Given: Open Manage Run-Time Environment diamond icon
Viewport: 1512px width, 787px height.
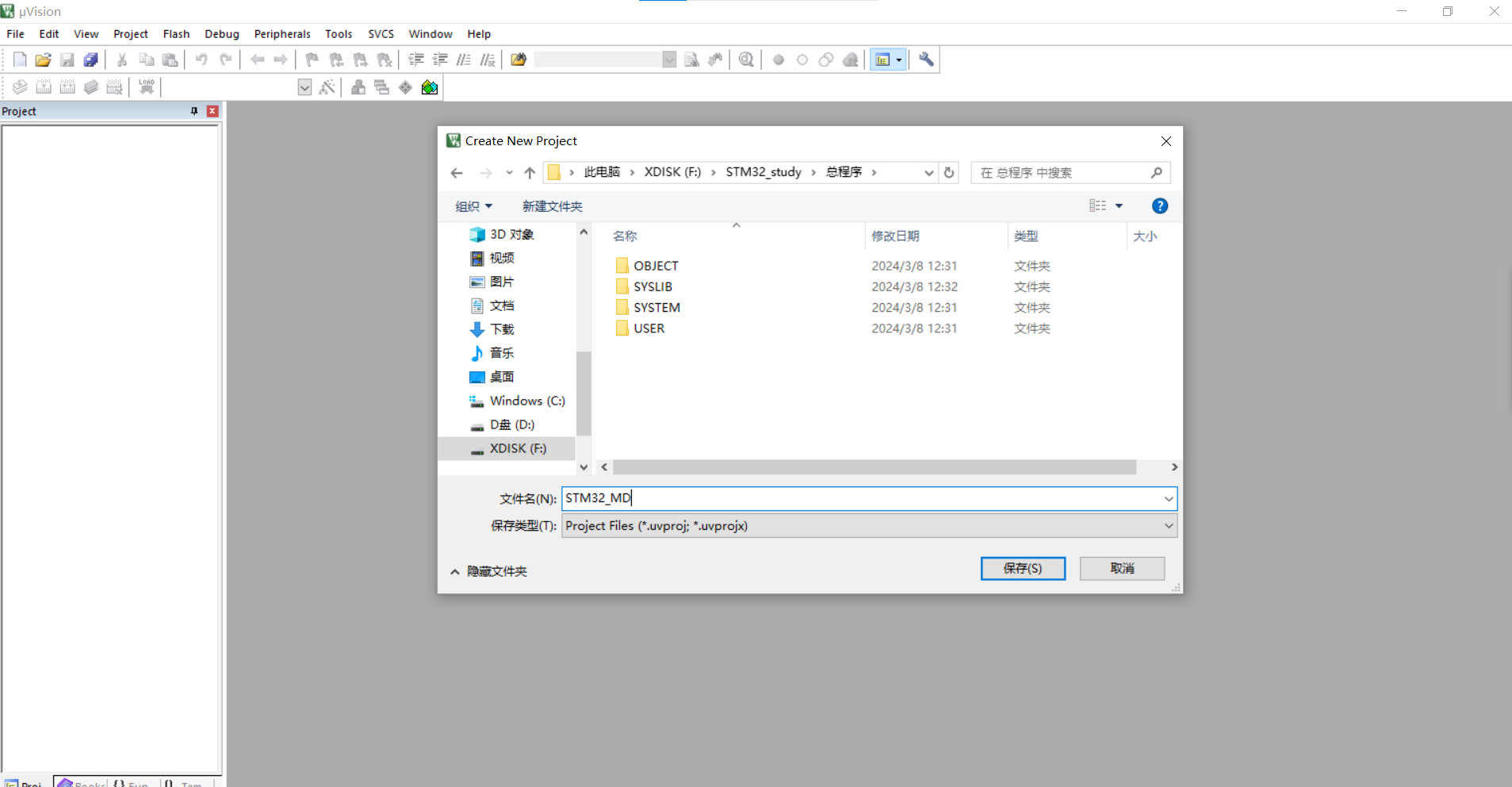Looking at the screenshot, I should 406,87.
